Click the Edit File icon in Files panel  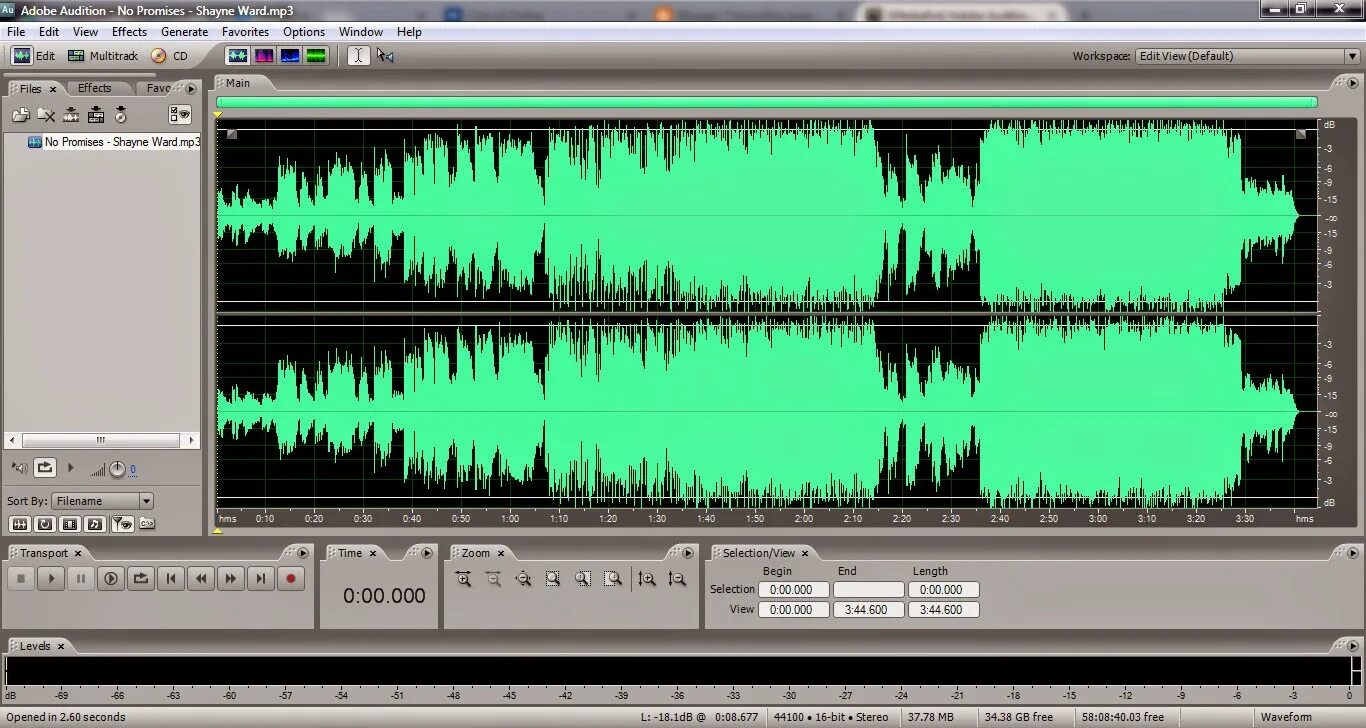click(71, 115)
